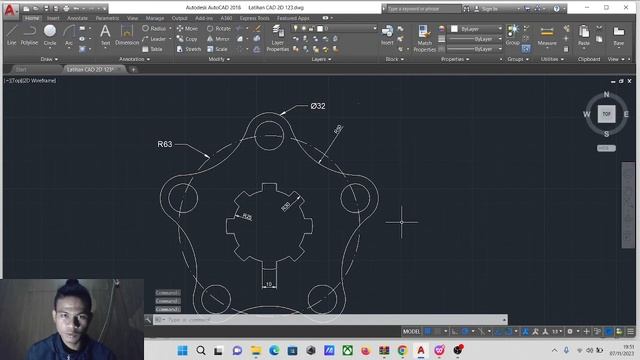Click the Copy tool
Screen dimensions: 640x360
(x=187, y=39)
